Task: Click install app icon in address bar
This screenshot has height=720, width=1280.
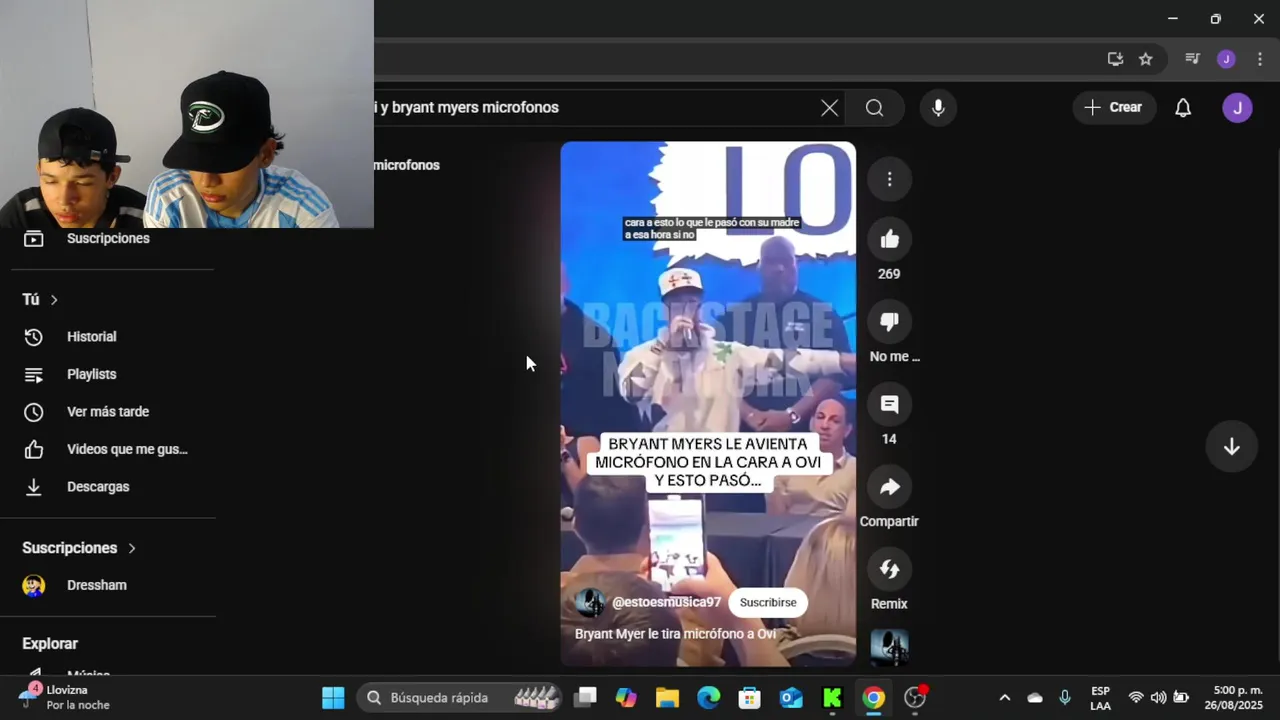Action: [1115, 59]
